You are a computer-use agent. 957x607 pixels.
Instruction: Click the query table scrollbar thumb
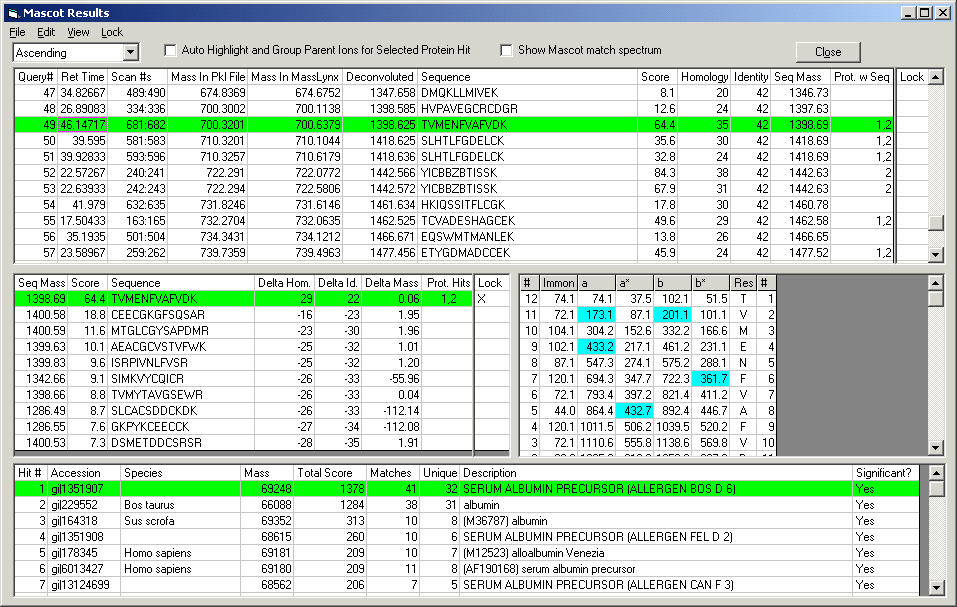click(936, 222)
